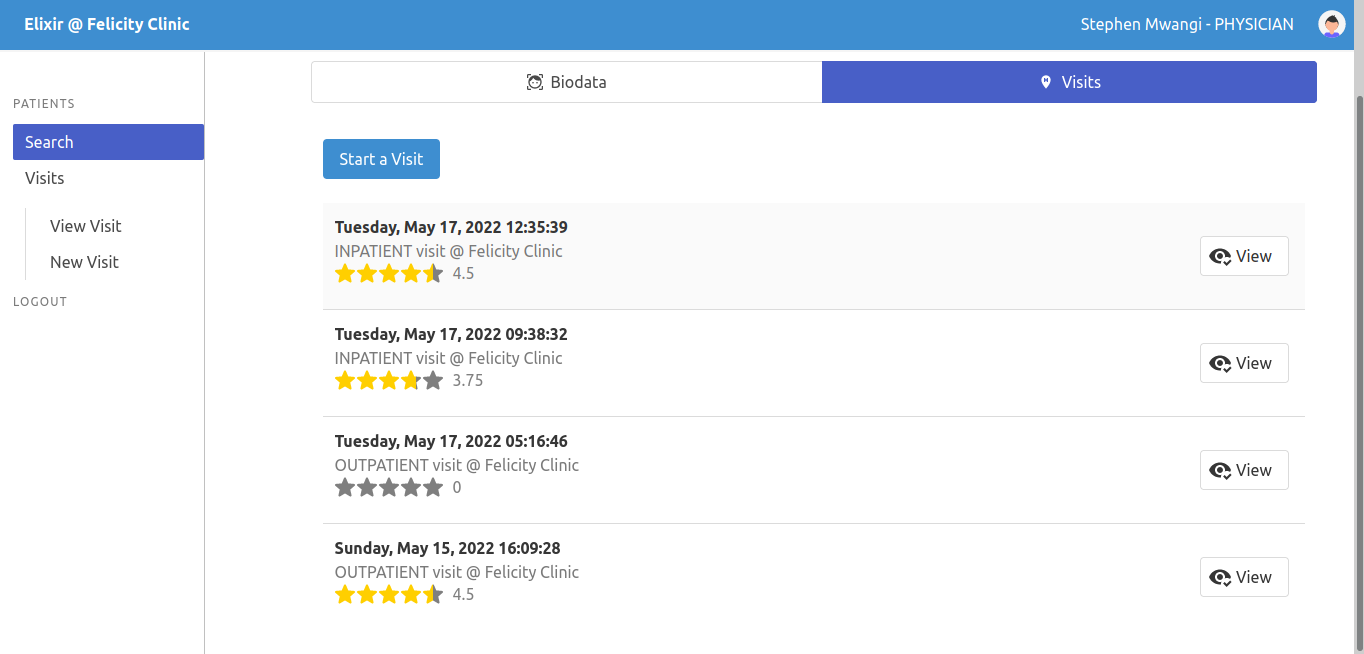Click the gray fifth star of 09:38:32 visit
1364x654 pixels.
pos(433,380)
